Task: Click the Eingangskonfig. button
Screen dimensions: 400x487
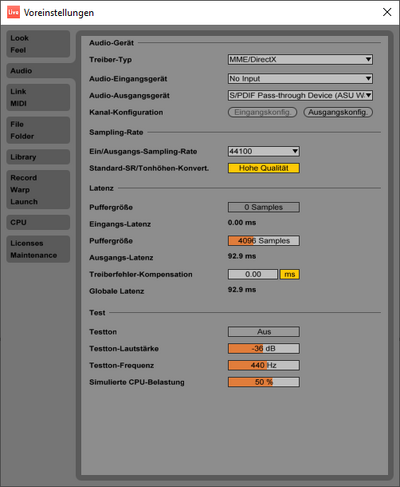Action: click(x=262, y=112)
